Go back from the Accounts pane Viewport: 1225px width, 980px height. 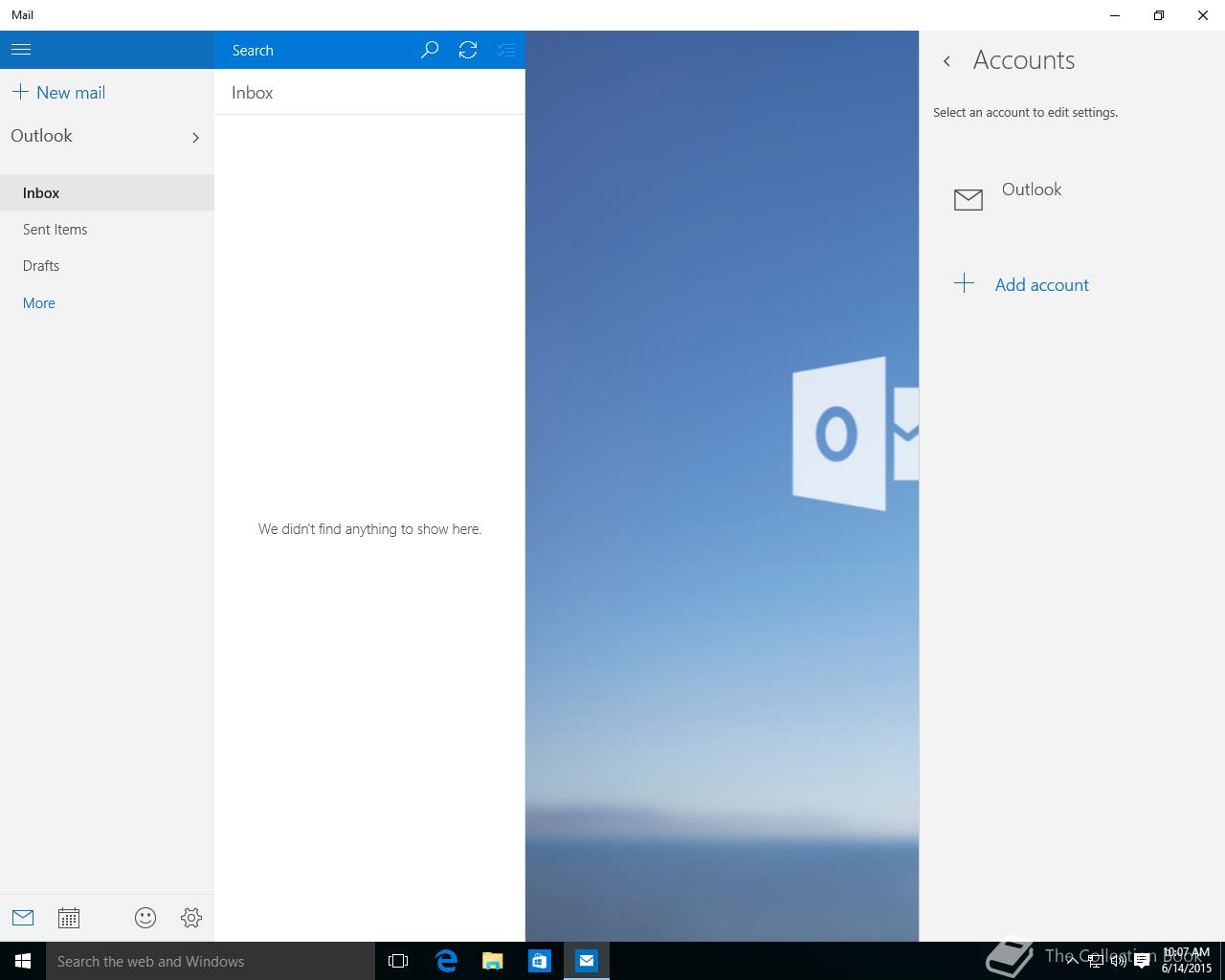(947, 61)
